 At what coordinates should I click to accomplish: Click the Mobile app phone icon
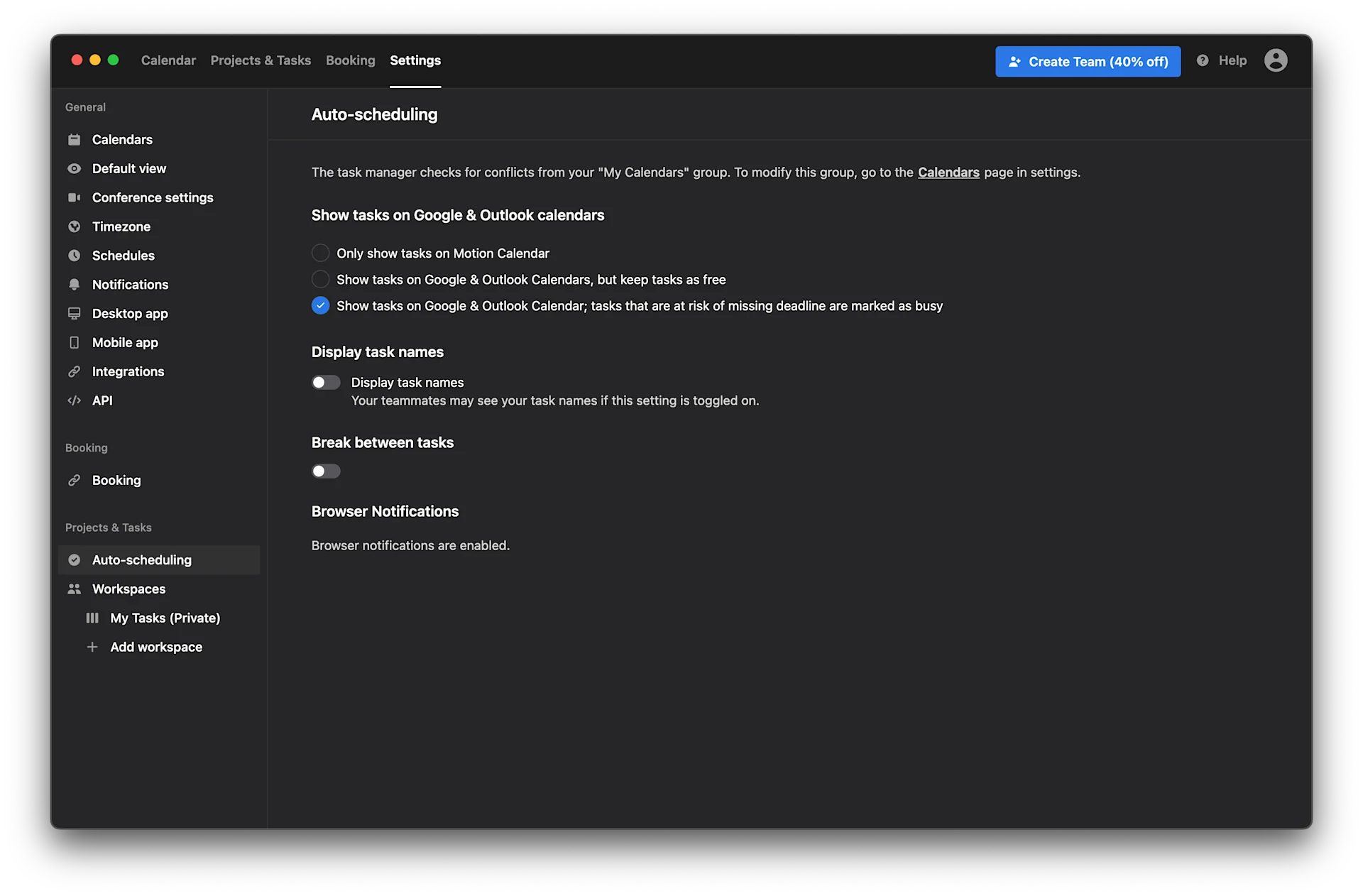point(75,342)
